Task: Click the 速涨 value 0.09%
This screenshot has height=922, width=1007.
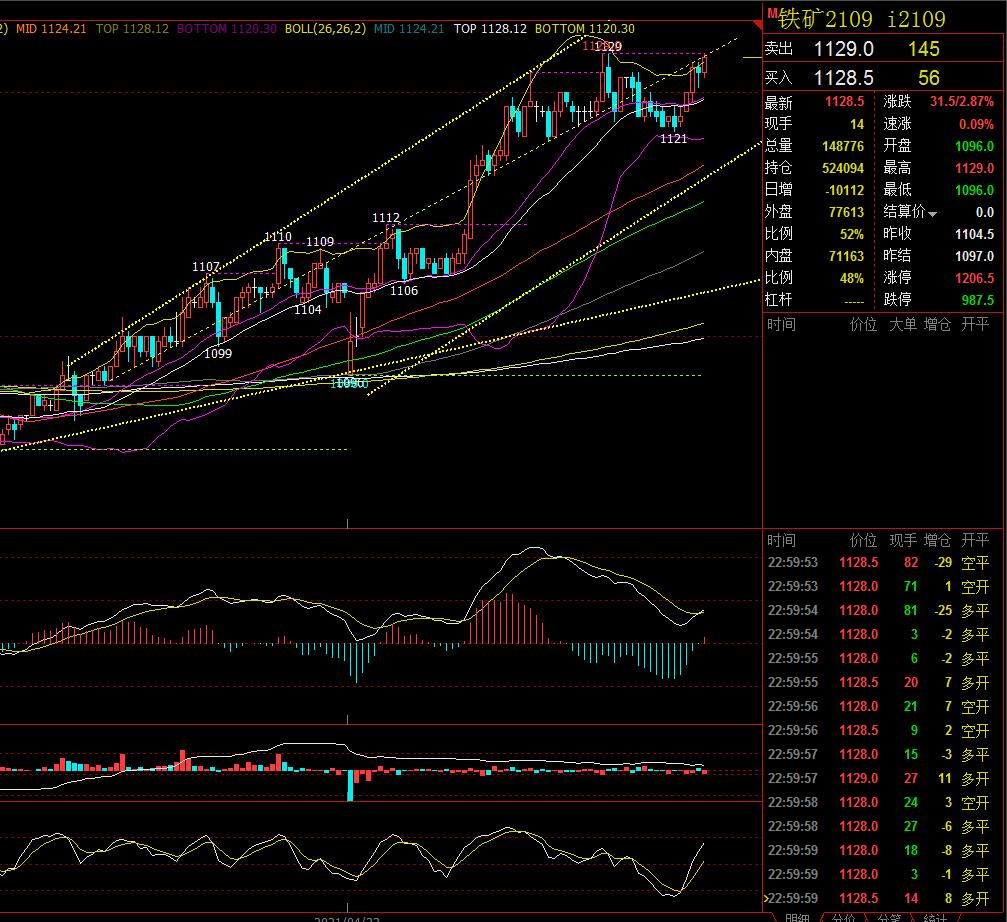Action: [976, 124]
